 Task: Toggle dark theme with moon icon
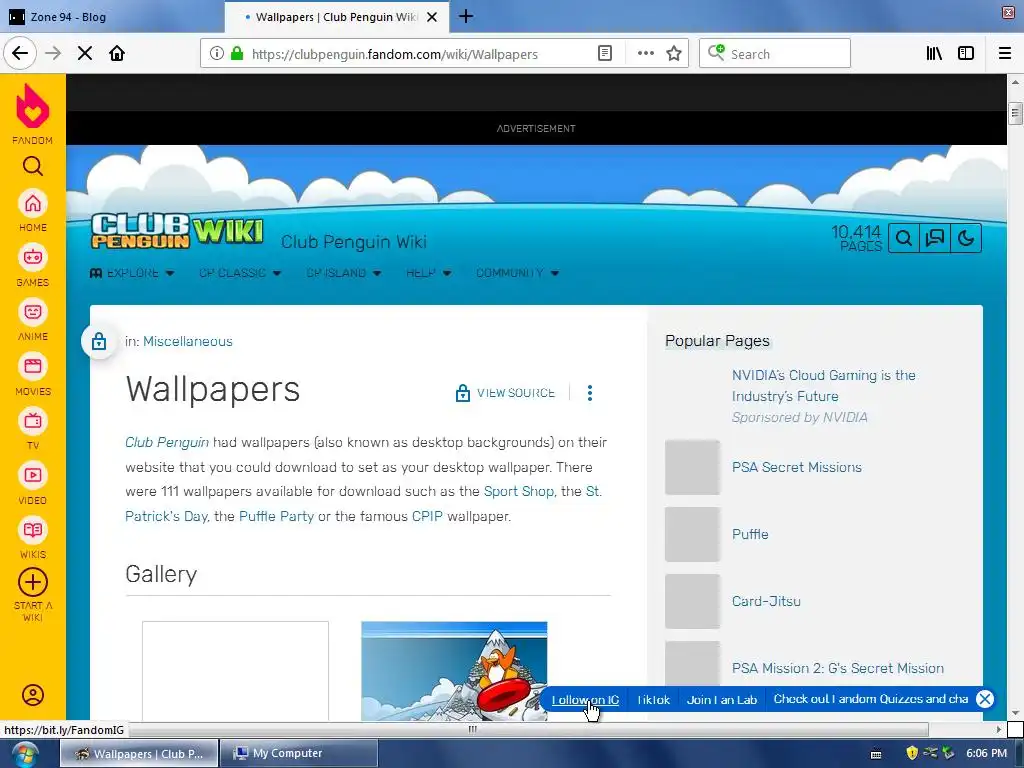pyautogui.click(x=966, y=238)
